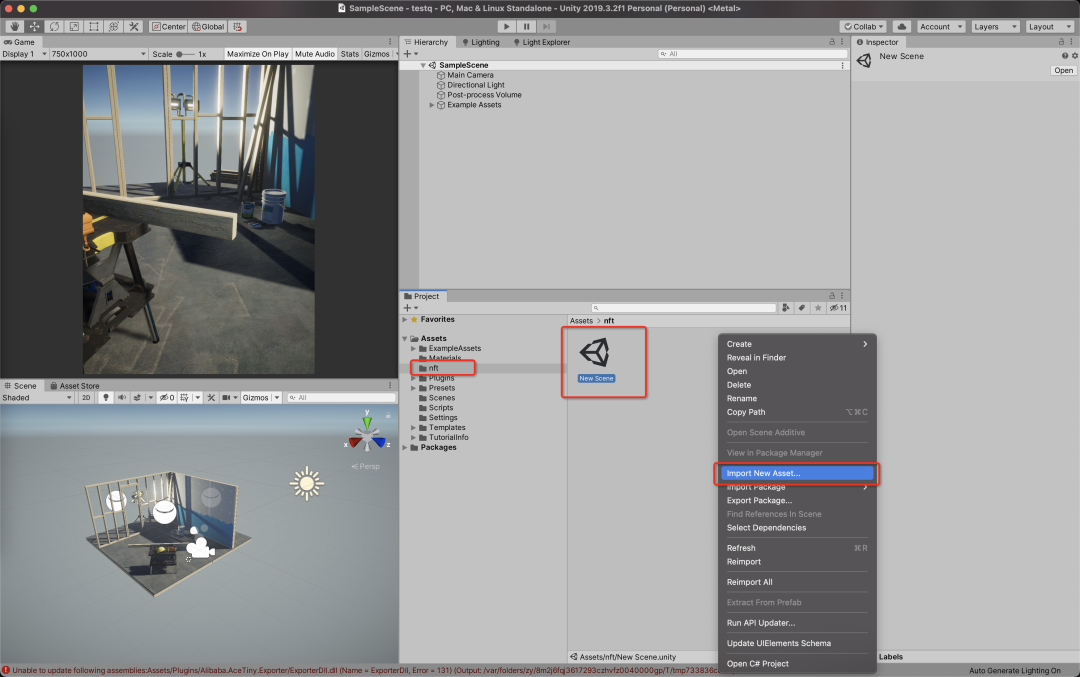Toggle Mute Audio in Game view

315,54
